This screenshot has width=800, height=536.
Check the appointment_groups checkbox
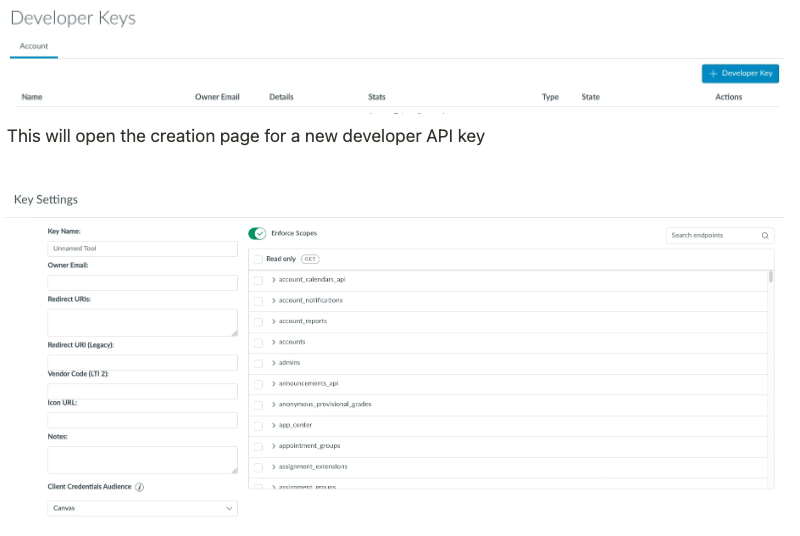[258, 447]
